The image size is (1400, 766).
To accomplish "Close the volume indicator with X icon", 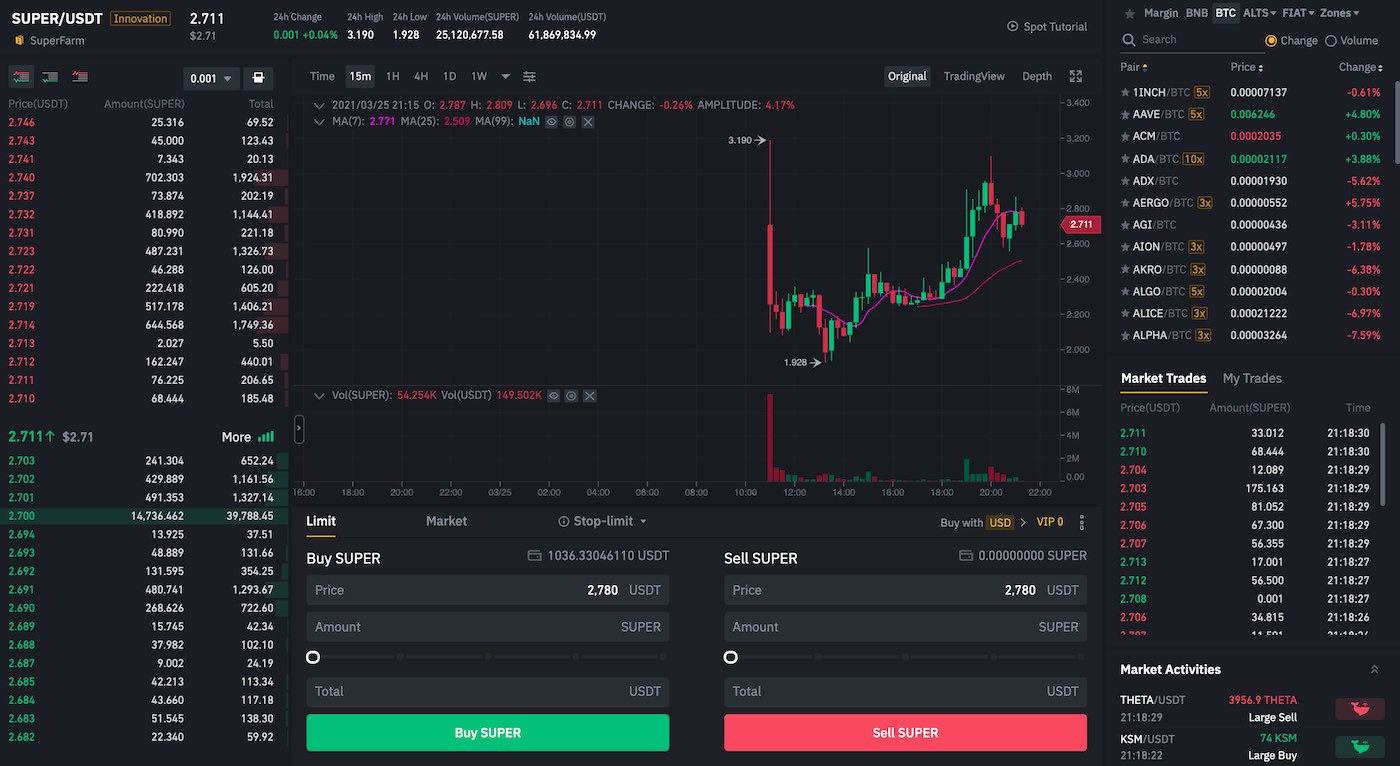I will click(589, 396).
